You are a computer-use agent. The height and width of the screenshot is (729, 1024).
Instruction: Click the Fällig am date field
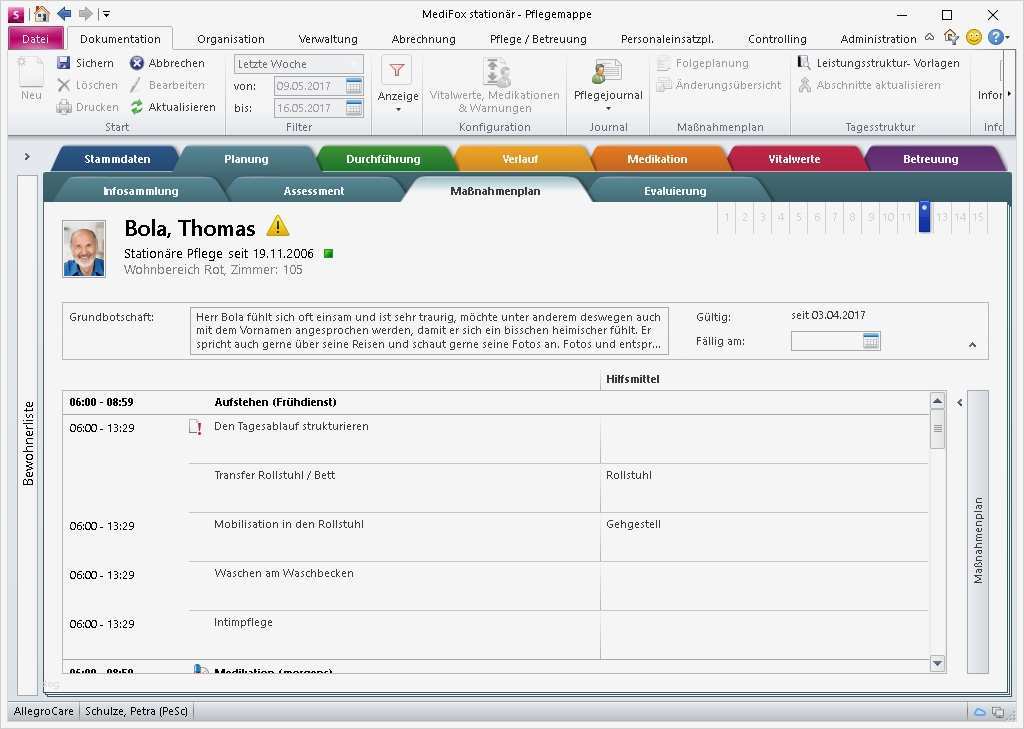pyautogui.click(x=835, y=340)
